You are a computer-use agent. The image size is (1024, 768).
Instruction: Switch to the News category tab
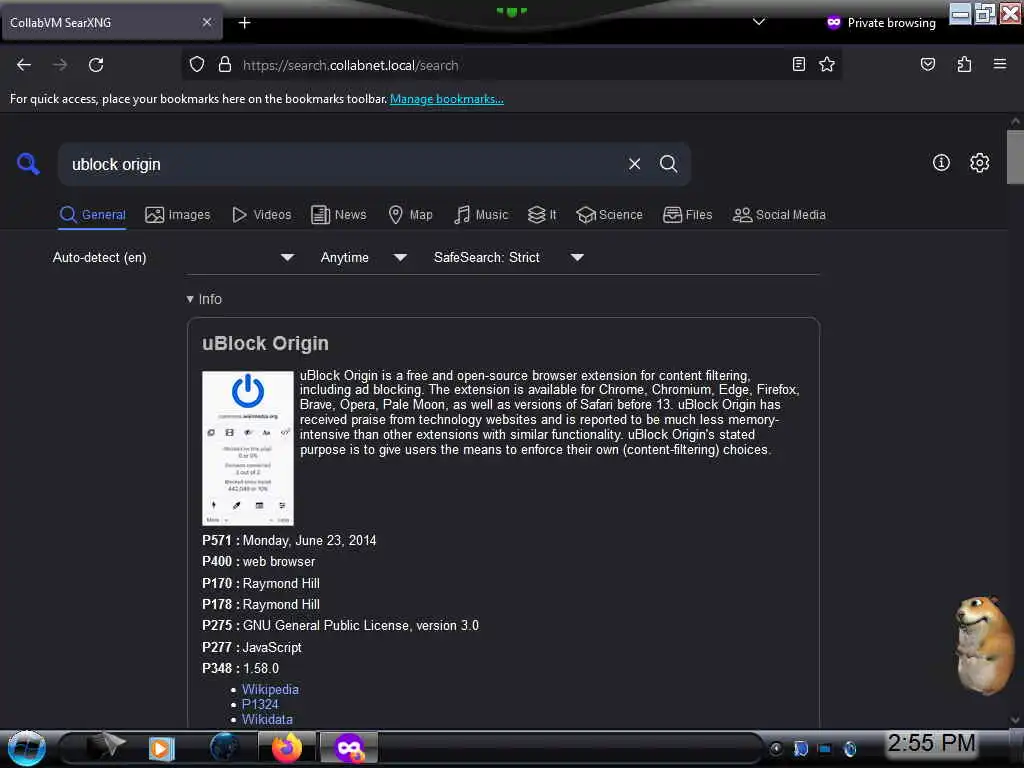click(338, 215)
